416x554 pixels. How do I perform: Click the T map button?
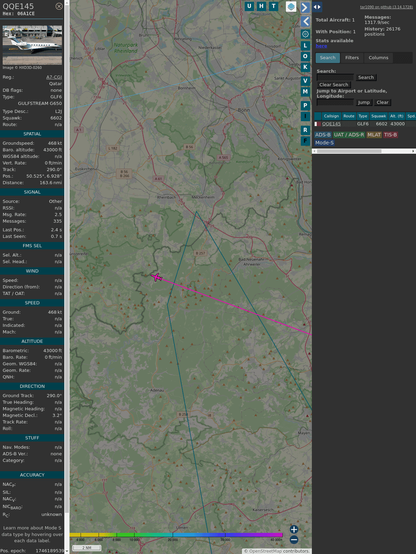coord(274,6)
